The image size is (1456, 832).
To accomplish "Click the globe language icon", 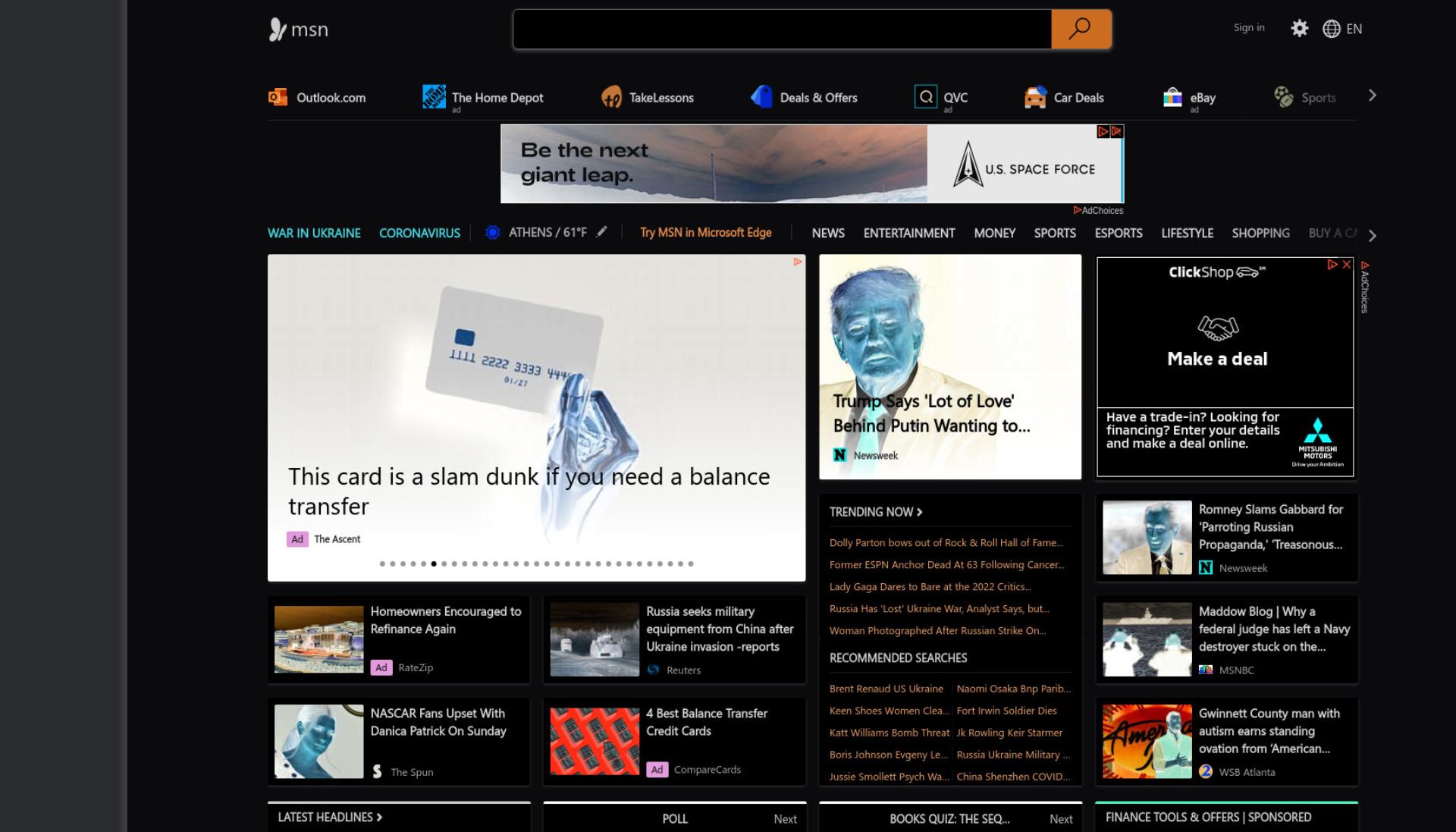I will (x=1332, y=29).
